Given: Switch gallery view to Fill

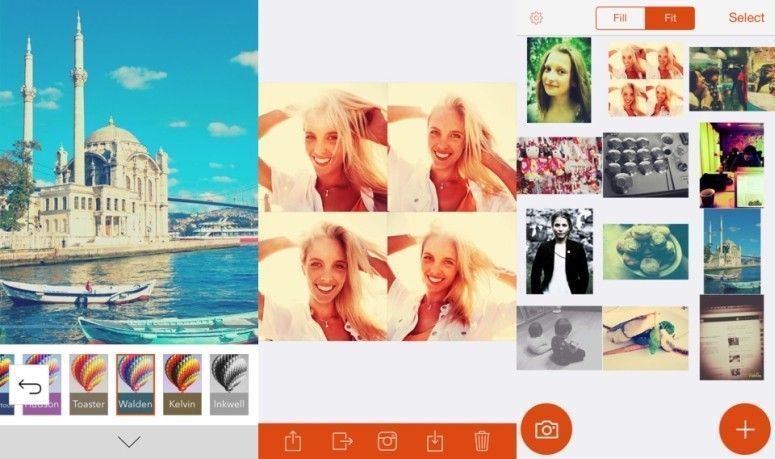Looking at the screenshot, I should coord(620,18).
